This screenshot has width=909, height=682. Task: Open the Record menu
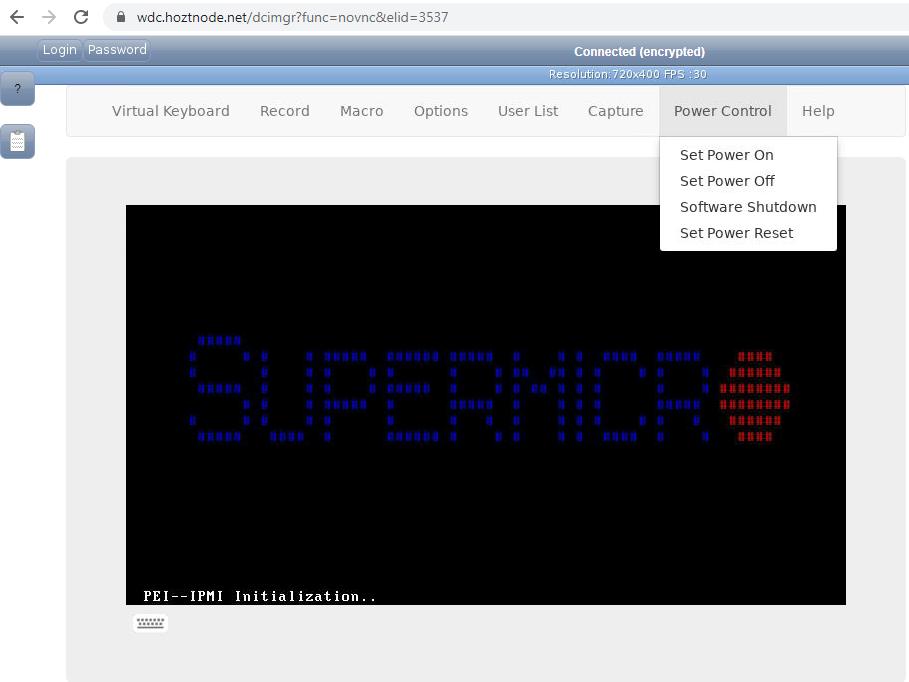[x=285, y=111]
